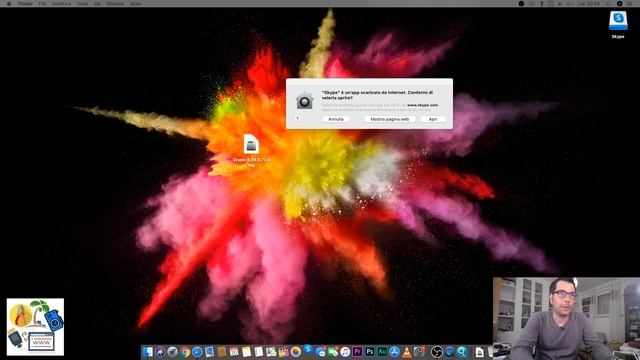Launch Adobe Premiere Pro from the Dock
This screenshot has width=640, height=360.
pyautogui.click(x=358, y=352)
